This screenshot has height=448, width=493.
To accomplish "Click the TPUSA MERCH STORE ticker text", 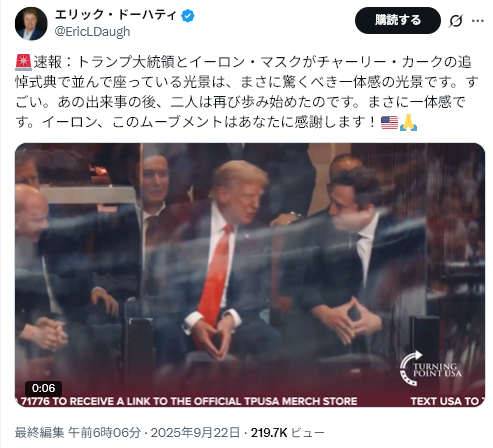I will tap(300, 401).
